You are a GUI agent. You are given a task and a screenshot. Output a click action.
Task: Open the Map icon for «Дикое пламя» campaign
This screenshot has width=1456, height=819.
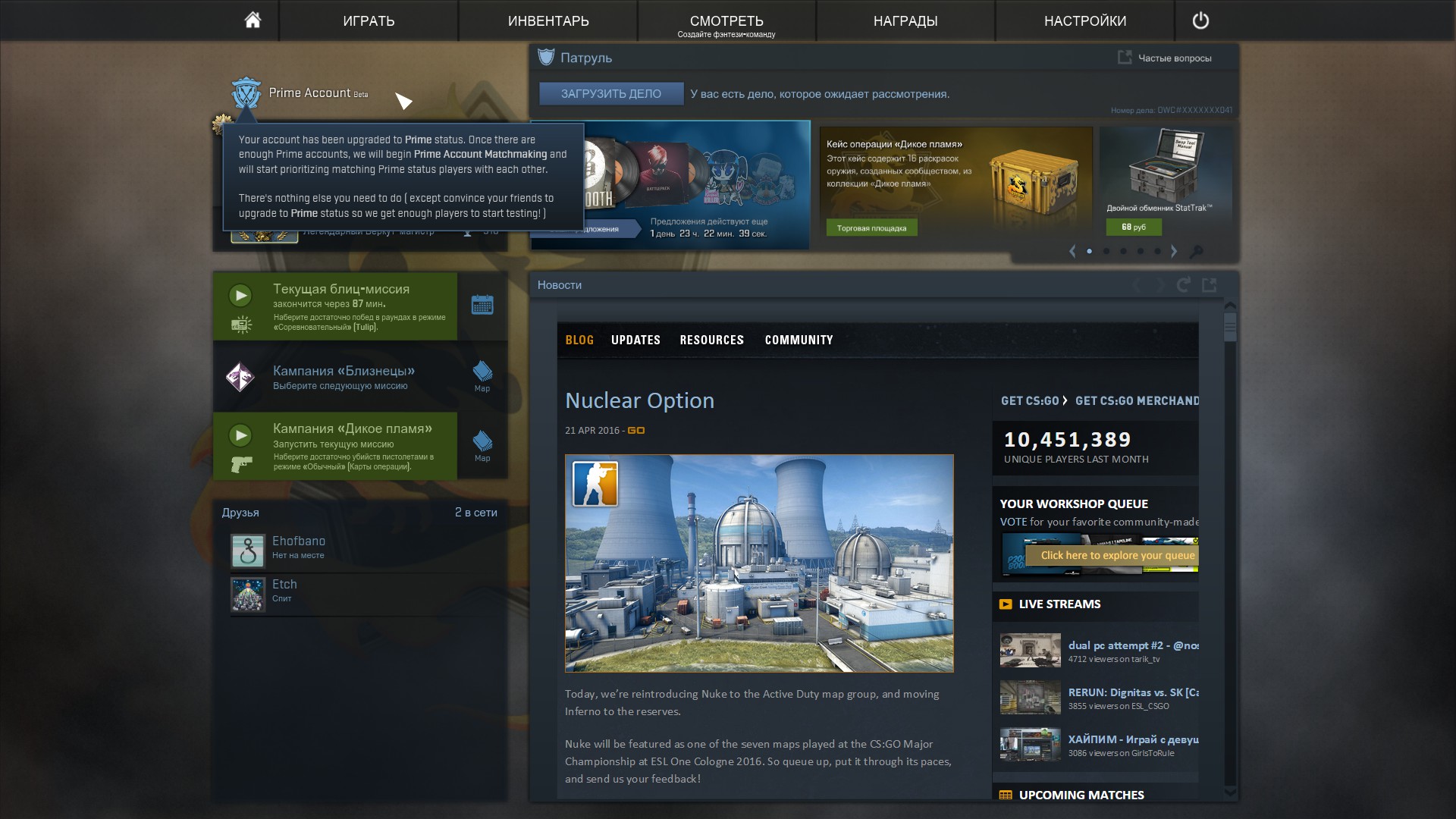click(x=482, y=446)
